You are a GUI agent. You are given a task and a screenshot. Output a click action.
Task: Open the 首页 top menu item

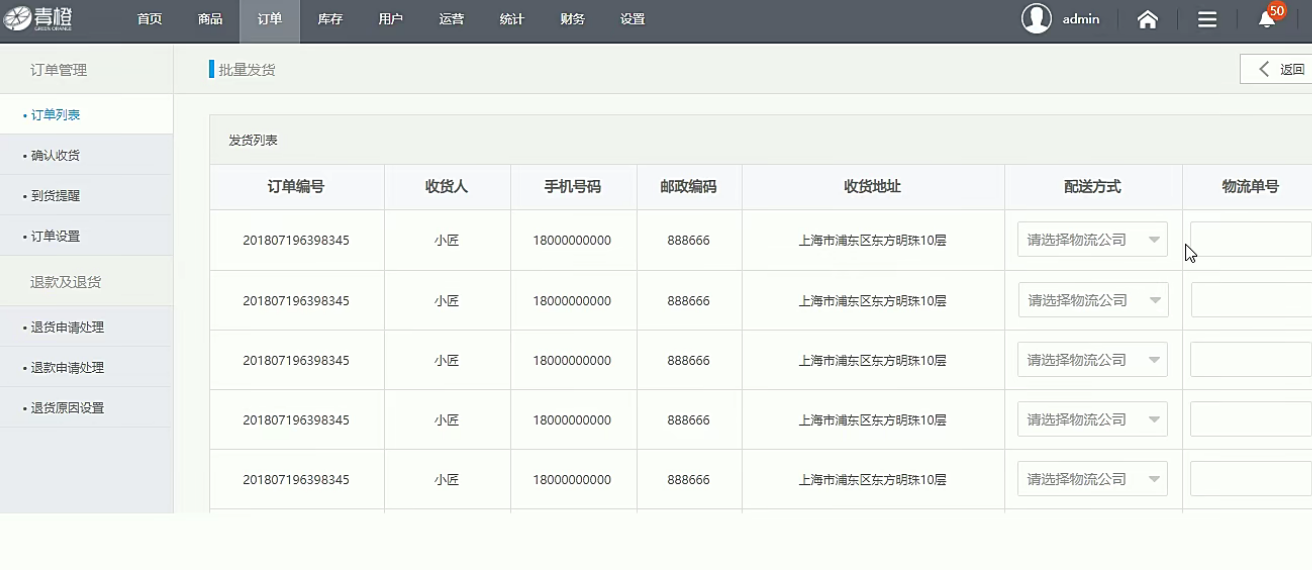click(149, 20)
